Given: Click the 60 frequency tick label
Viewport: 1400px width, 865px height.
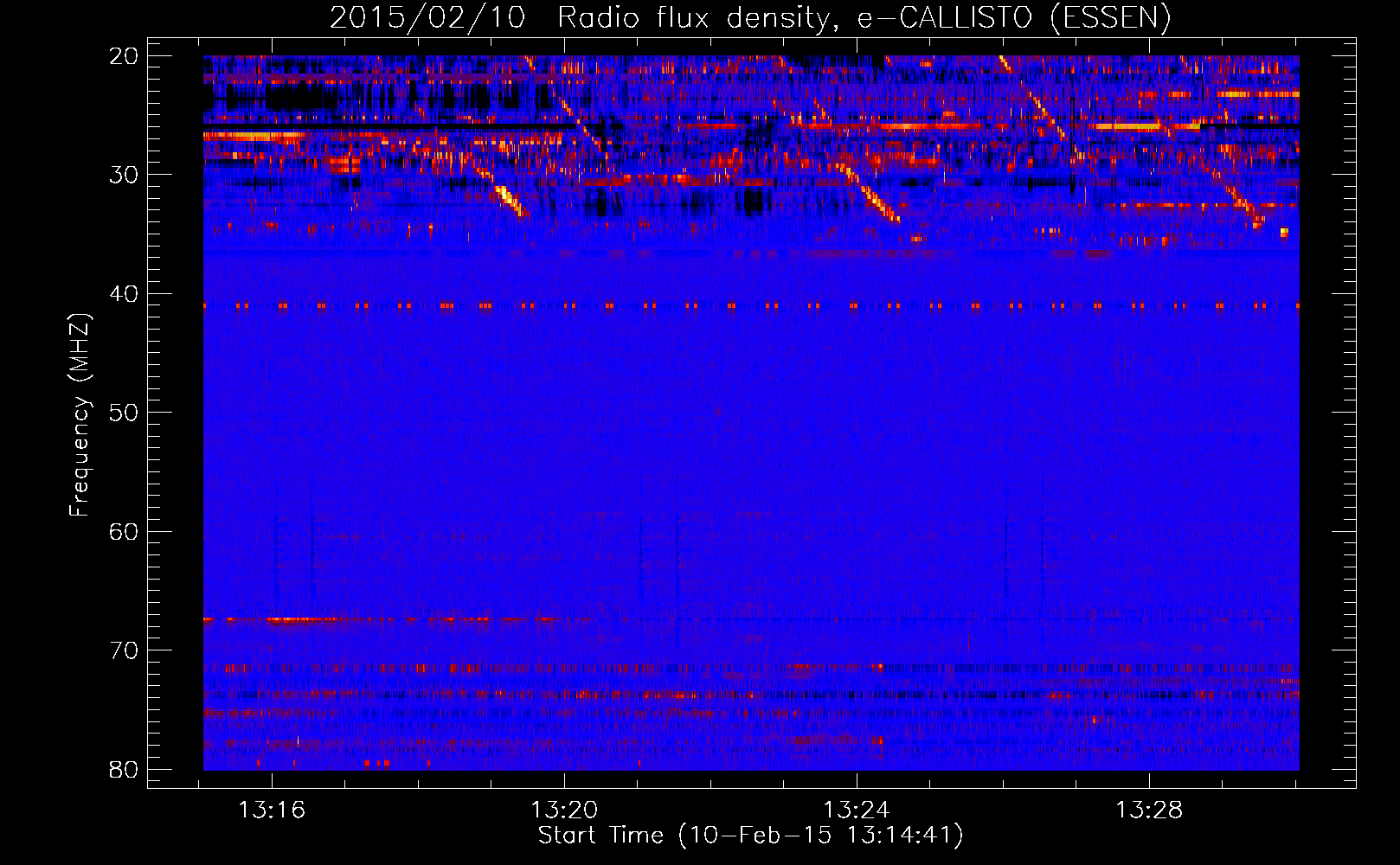Looking at the screenshot, I should pyautogui.click(x=124, y=532).
